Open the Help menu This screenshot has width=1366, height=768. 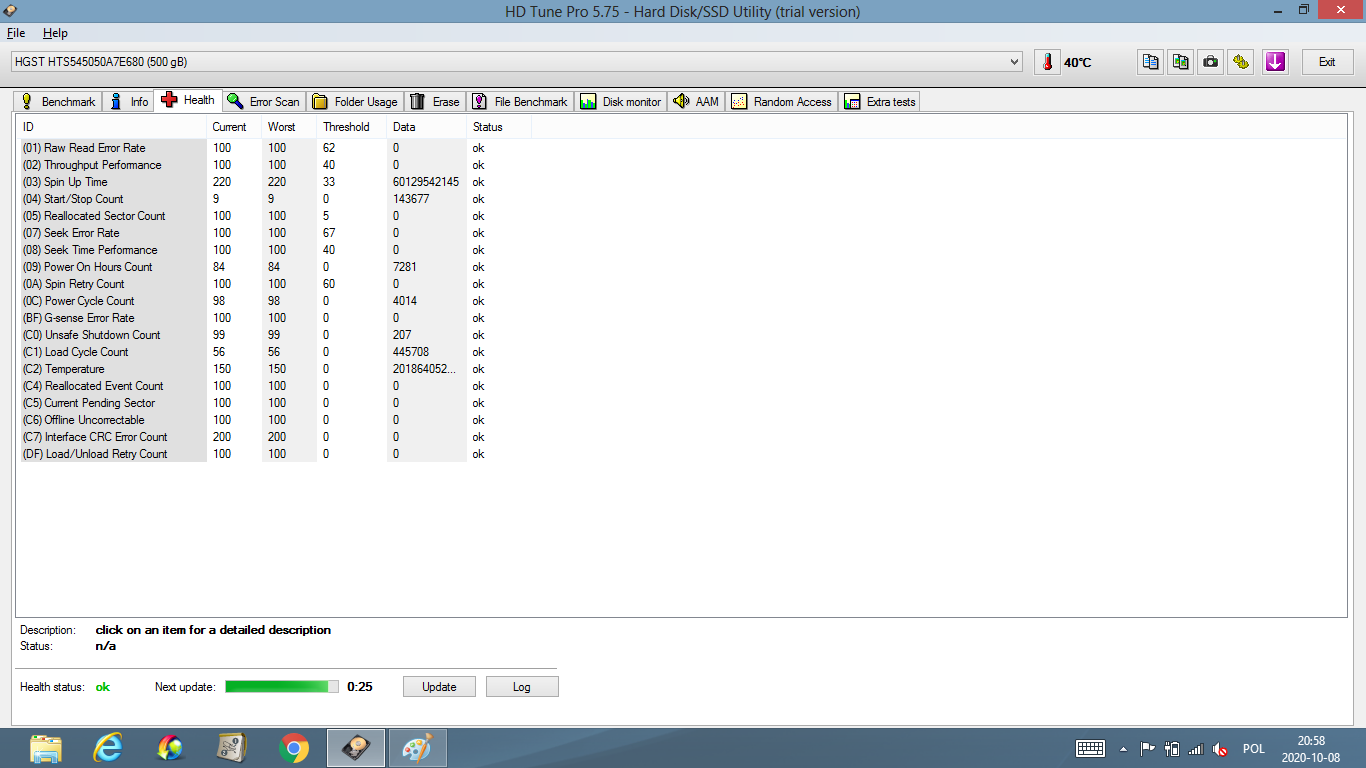coord(55,33)
